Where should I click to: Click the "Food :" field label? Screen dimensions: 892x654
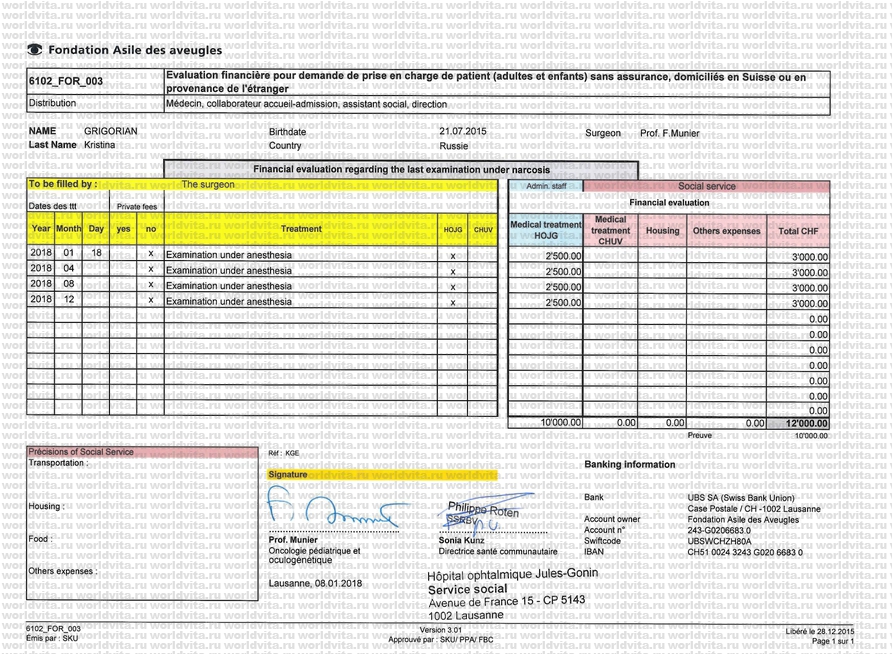point(40,539)
